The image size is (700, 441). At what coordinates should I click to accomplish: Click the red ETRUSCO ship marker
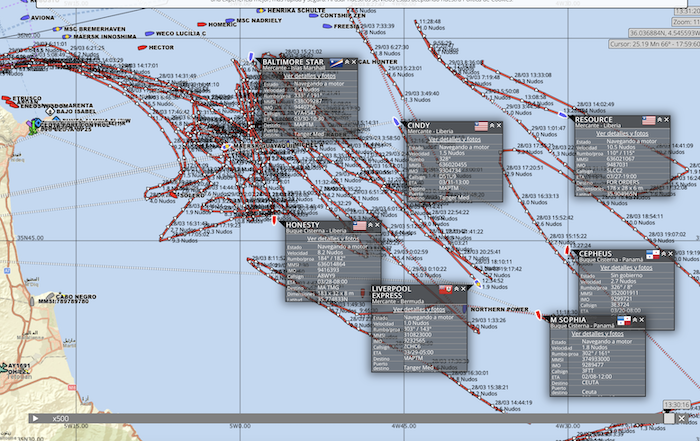(x=6, y=98)
